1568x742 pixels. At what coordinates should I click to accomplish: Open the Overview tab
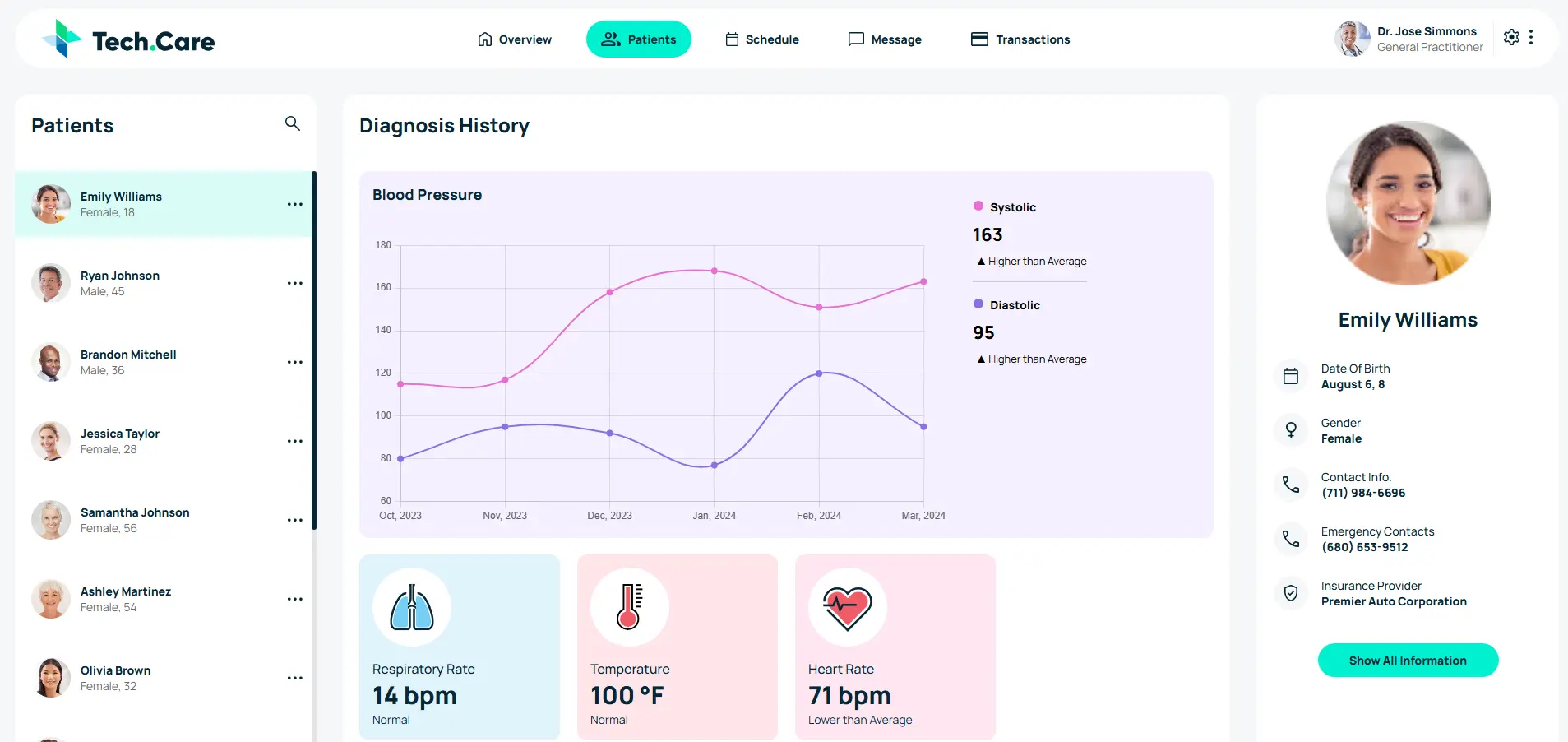(515, 39)
